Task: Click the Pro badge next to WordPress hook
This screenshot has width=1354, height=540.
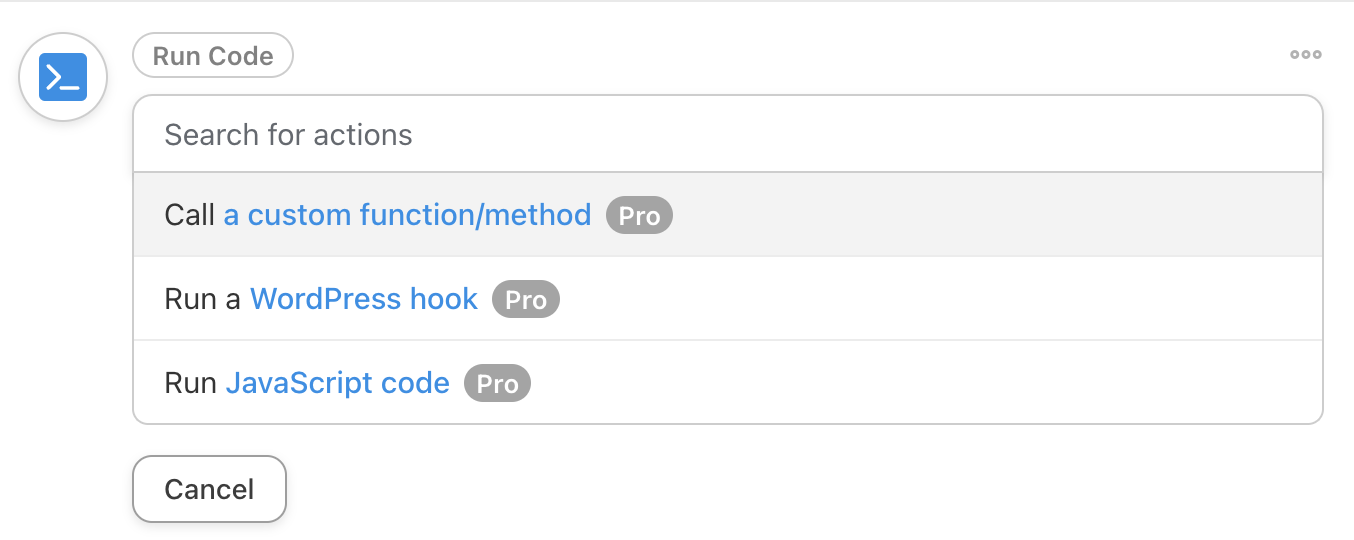Action: click(x=526, y=300)
